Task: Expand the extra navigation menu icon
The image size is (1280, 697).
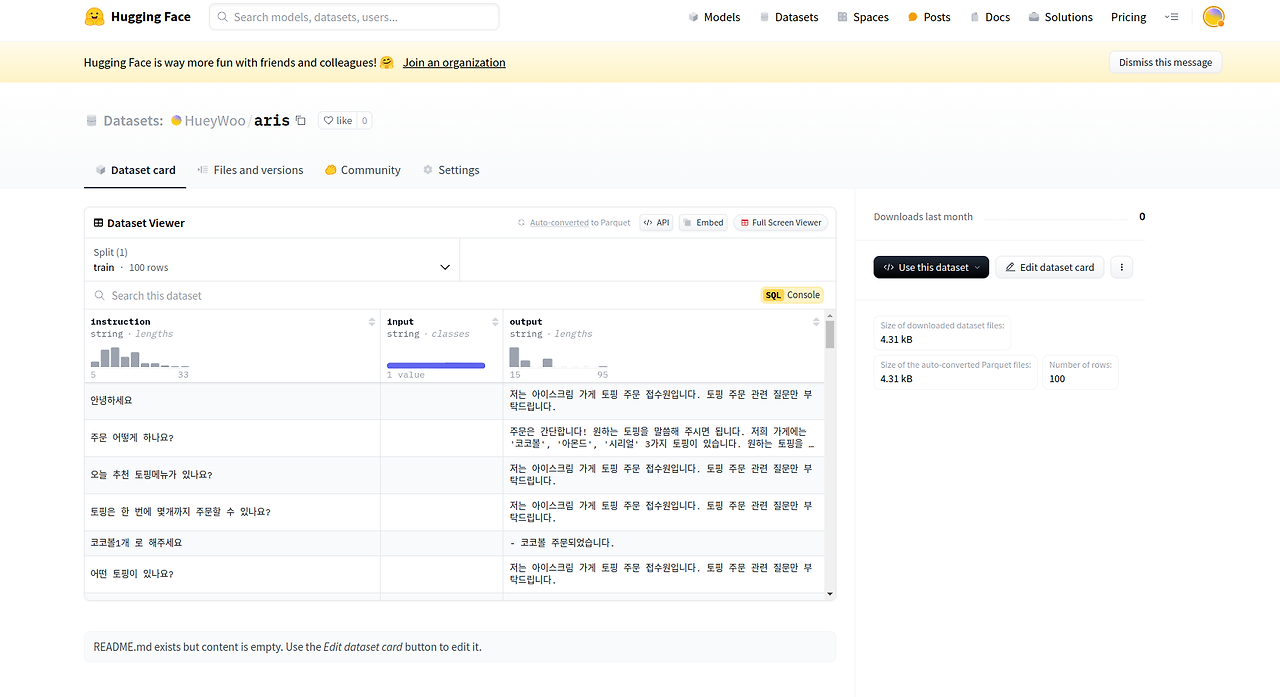Action: point(1172,17)
